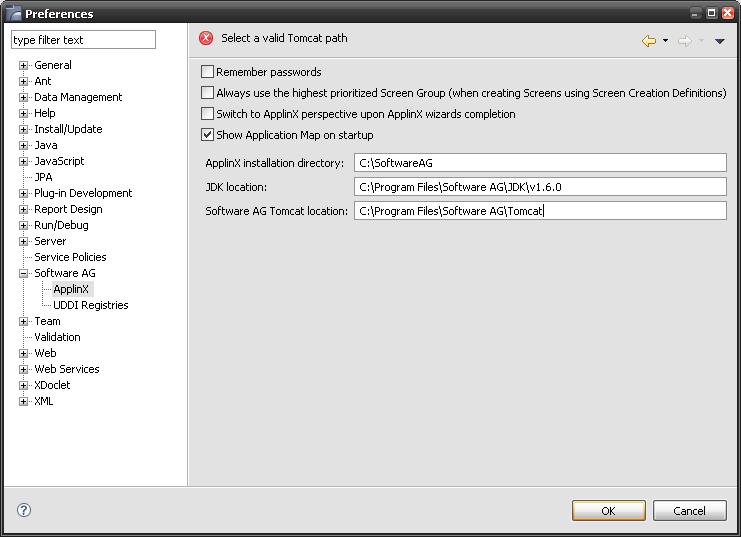
Task: Expand the JavaScript node
Action: point(23,162)
